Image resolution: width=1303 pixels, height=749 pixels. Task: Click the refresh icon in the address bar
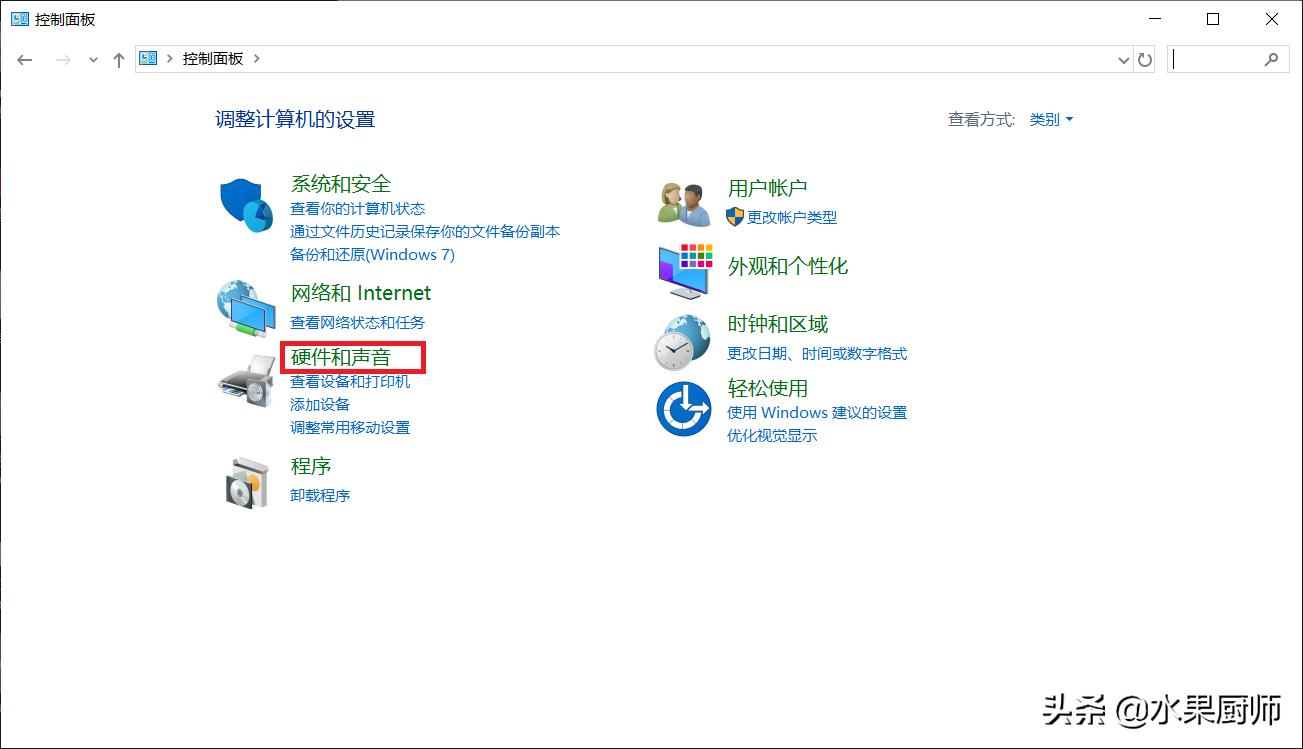point(1145,59)
